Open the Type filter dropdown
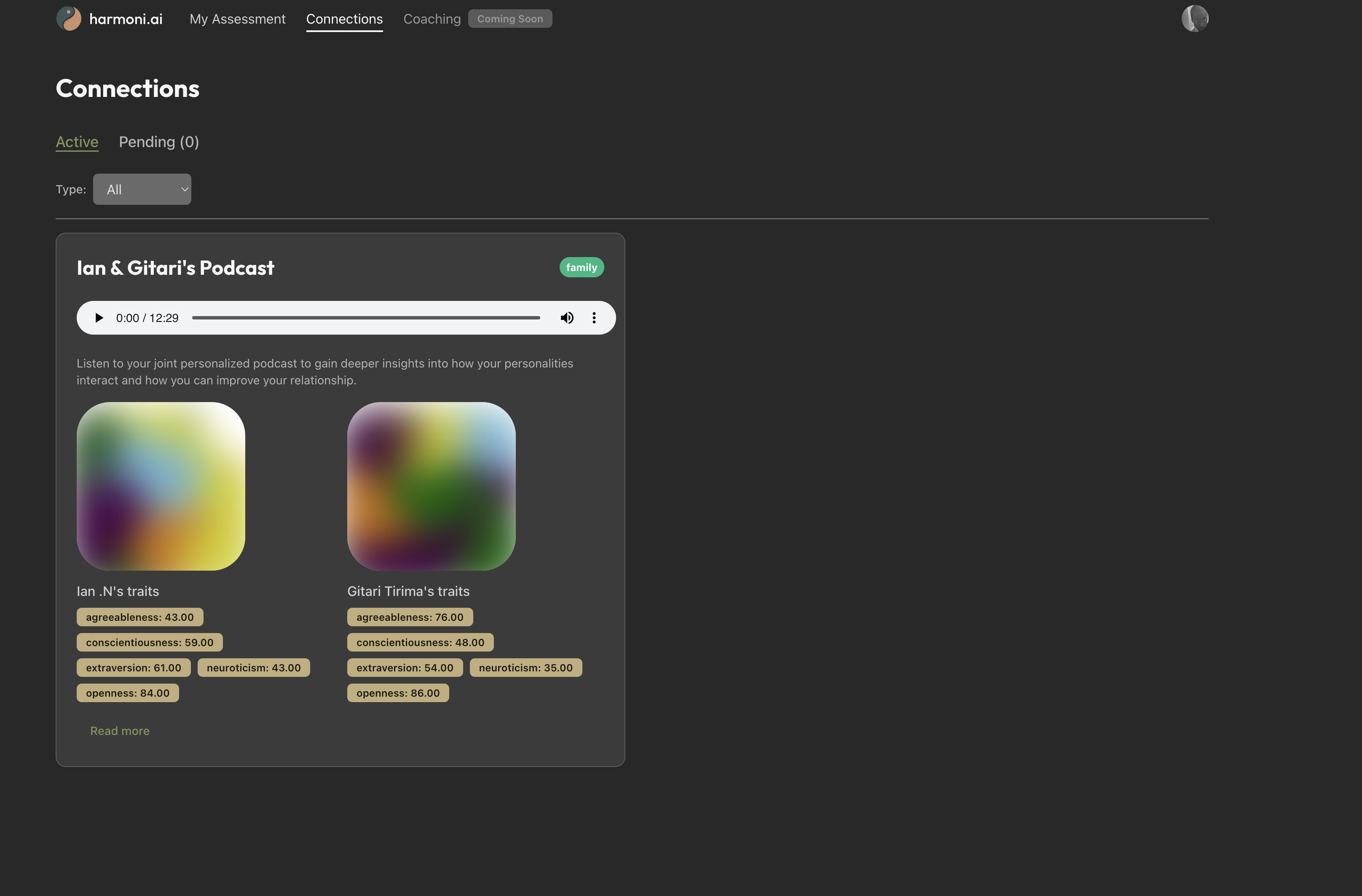Screen dimensions: 1362x896 pos(142,189)
